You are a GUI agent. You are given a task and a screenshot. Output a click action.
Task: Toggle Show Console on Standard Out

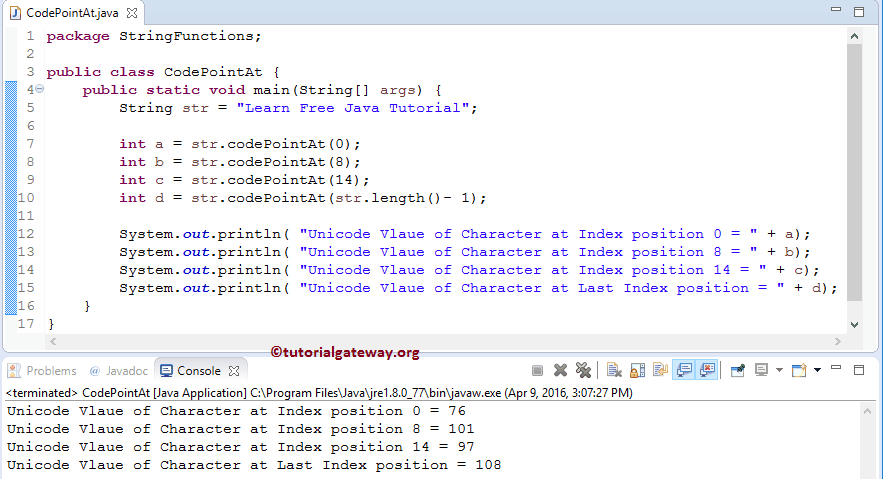coord(684,370)
